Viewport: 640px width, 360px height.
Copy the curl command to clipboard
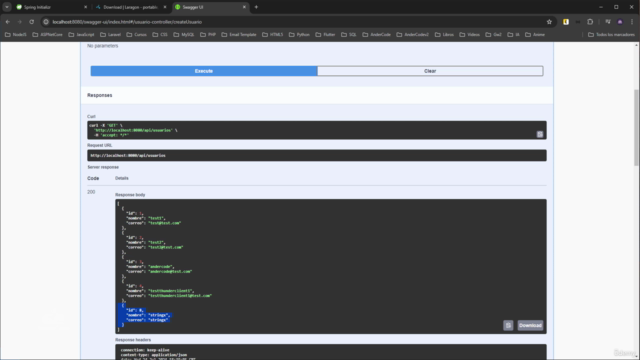(x=540, y=134)
